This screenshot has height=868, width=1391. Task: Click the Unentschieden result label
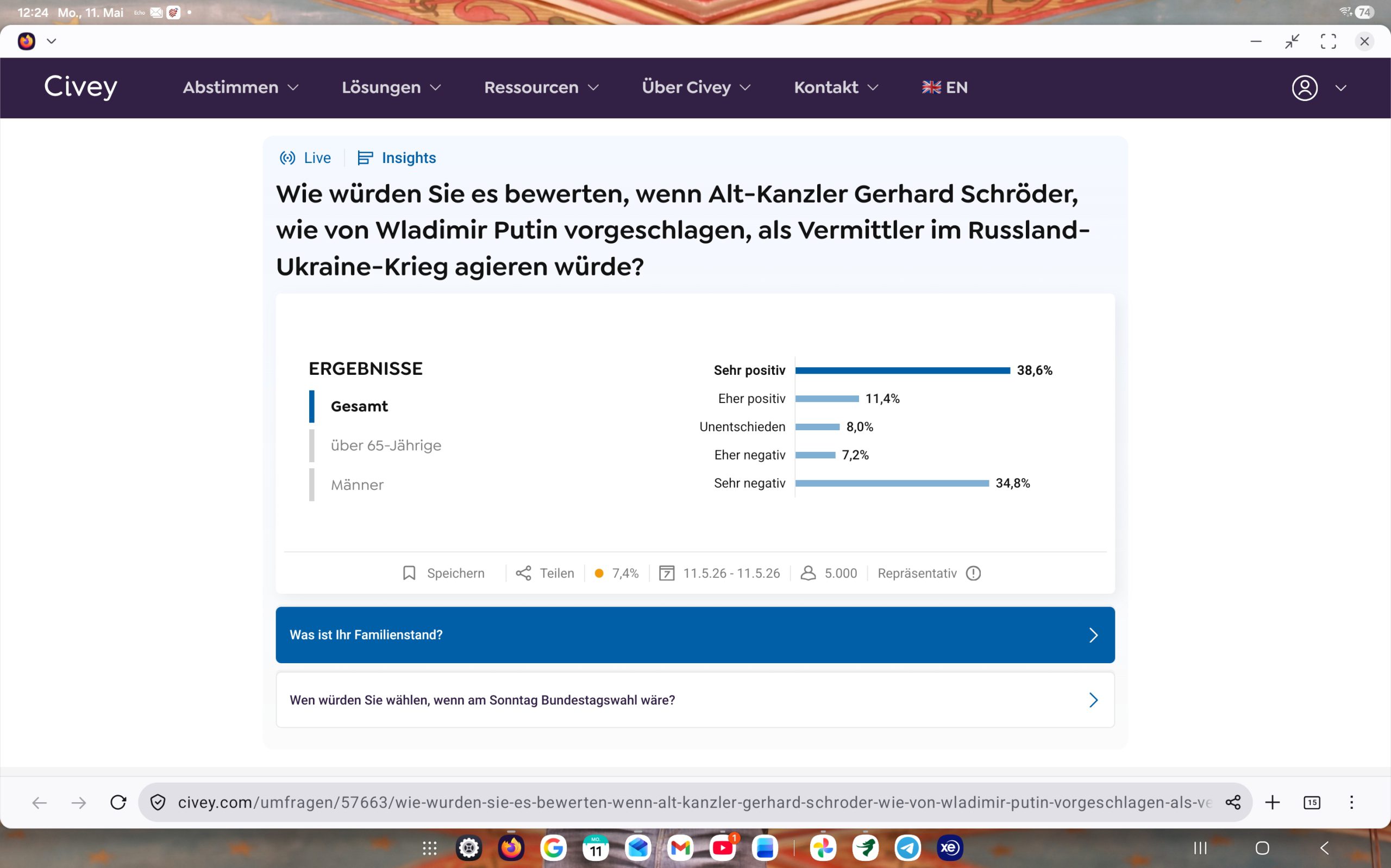pyautogui.click(x=742, y=426)
